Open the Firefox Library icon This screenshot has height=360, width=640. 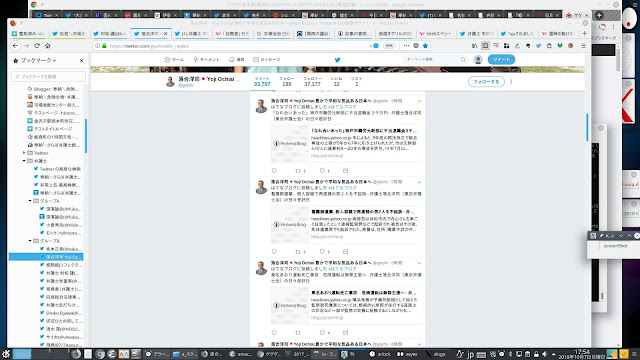click(474, 46)
